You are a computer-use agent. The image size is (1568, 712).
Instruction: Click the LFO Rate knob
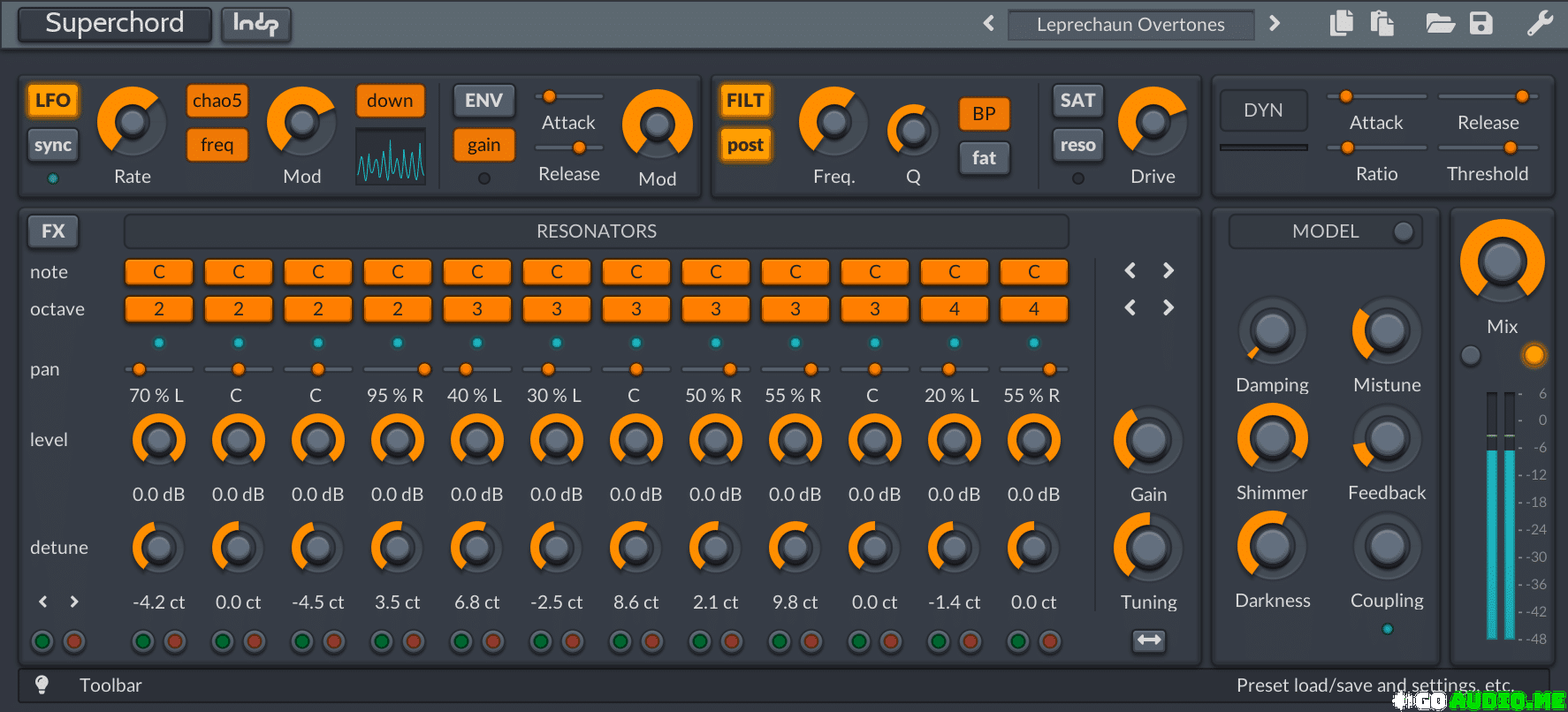tap(132, 122)
